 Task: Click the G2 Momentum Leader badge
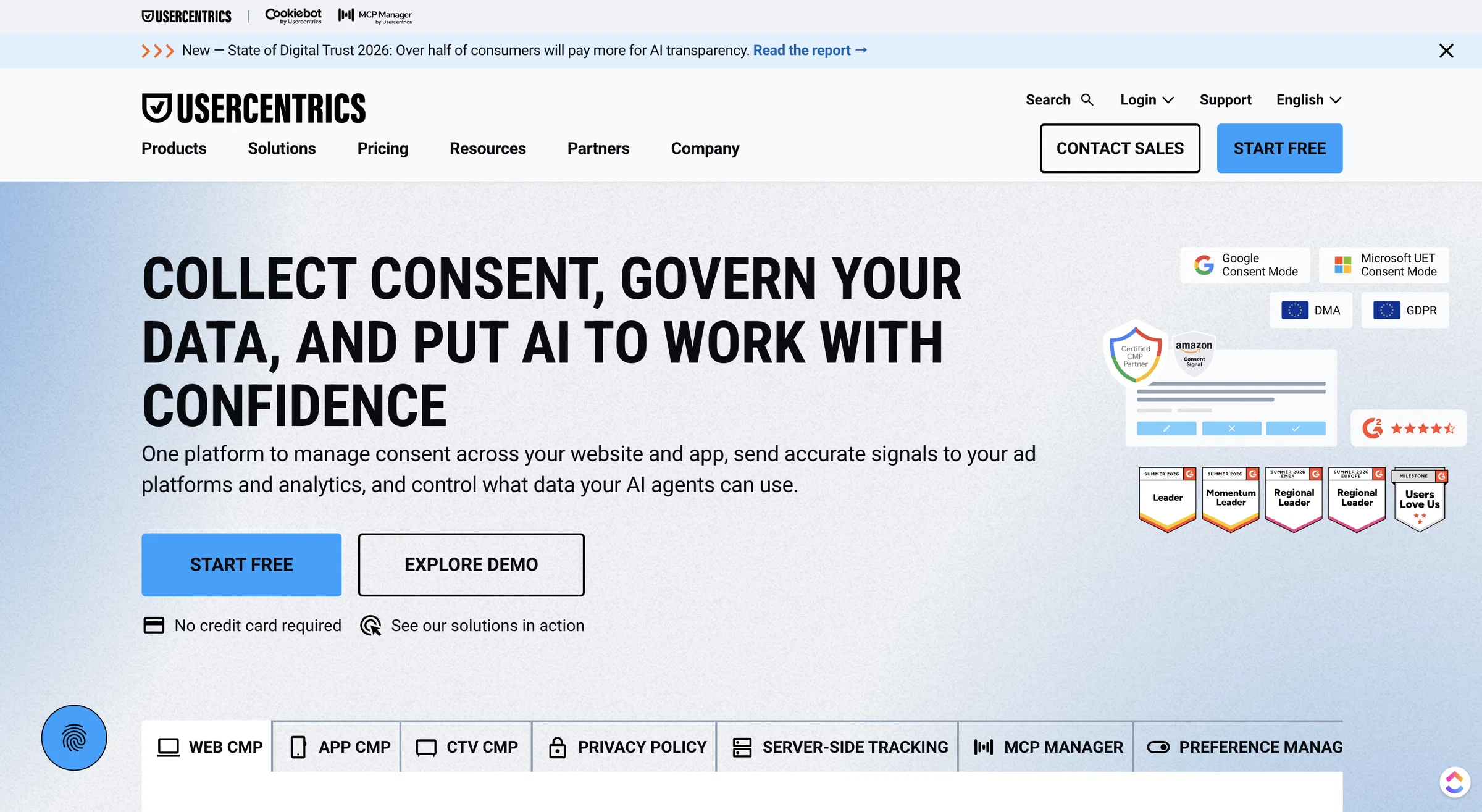coord(1231,499)
